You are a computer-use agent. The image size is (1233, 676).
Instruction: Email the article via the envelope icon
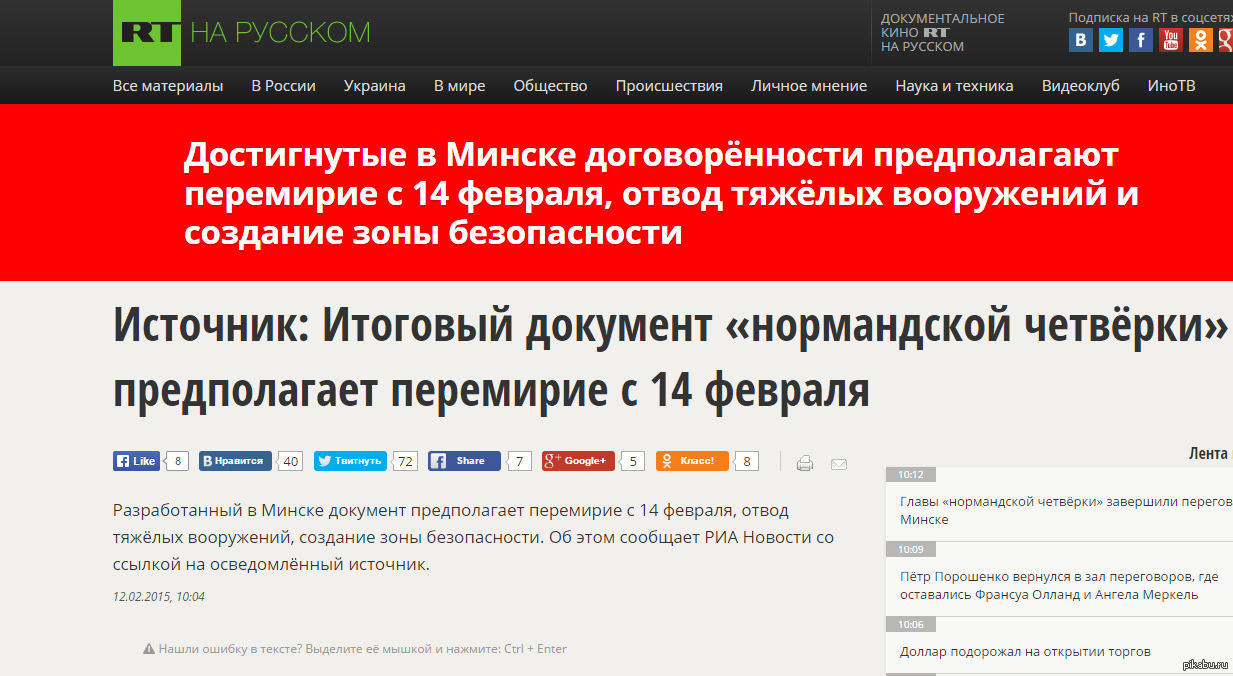839,463
